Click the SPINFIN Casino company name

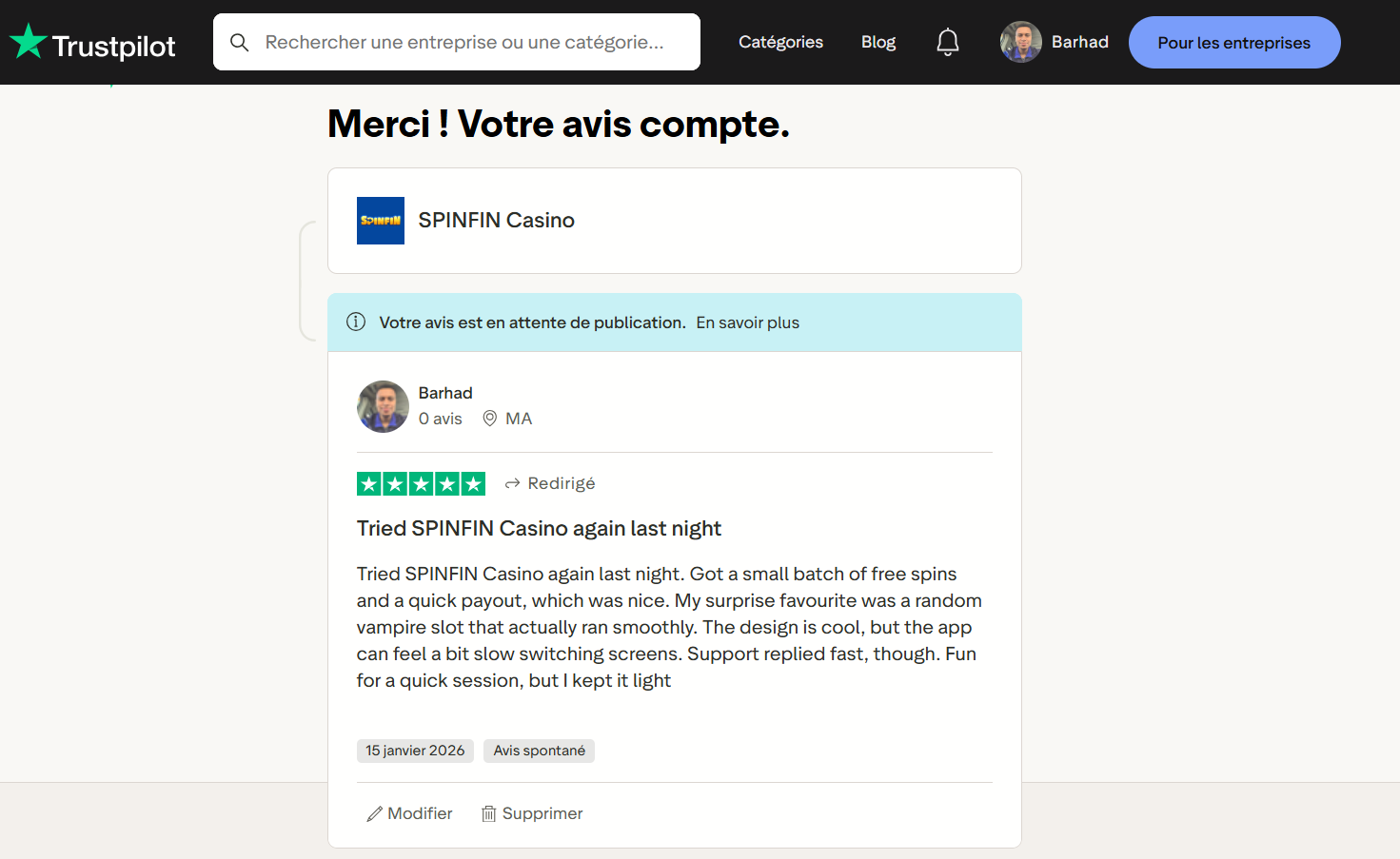coord(496,221)
